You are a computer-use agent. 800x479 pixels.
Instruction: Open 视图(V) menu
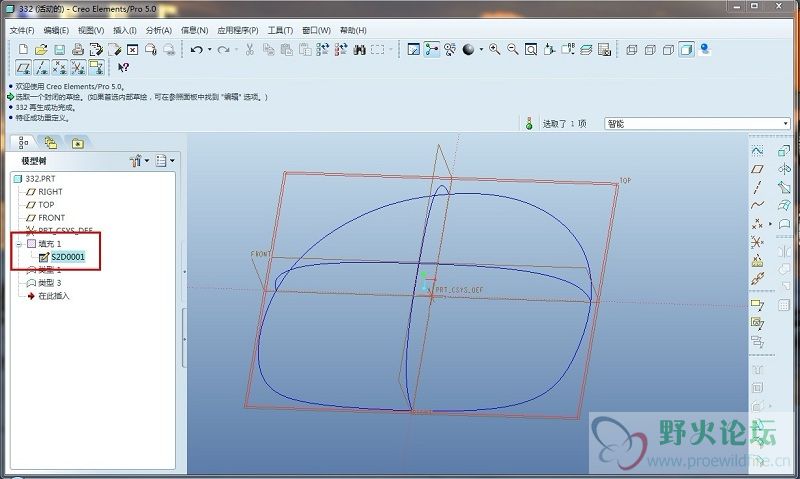pyautogui.click(x=91, y=31)
